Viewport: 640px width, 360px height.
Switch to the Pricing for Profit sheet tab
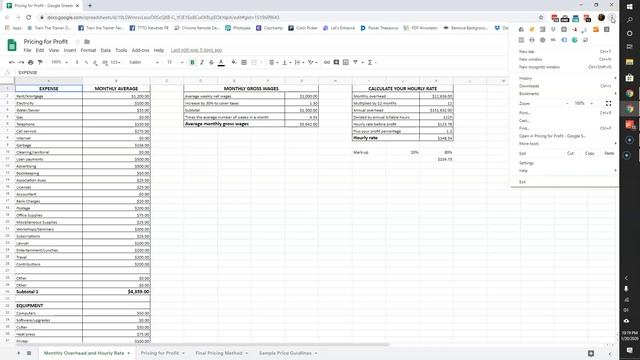162,353
